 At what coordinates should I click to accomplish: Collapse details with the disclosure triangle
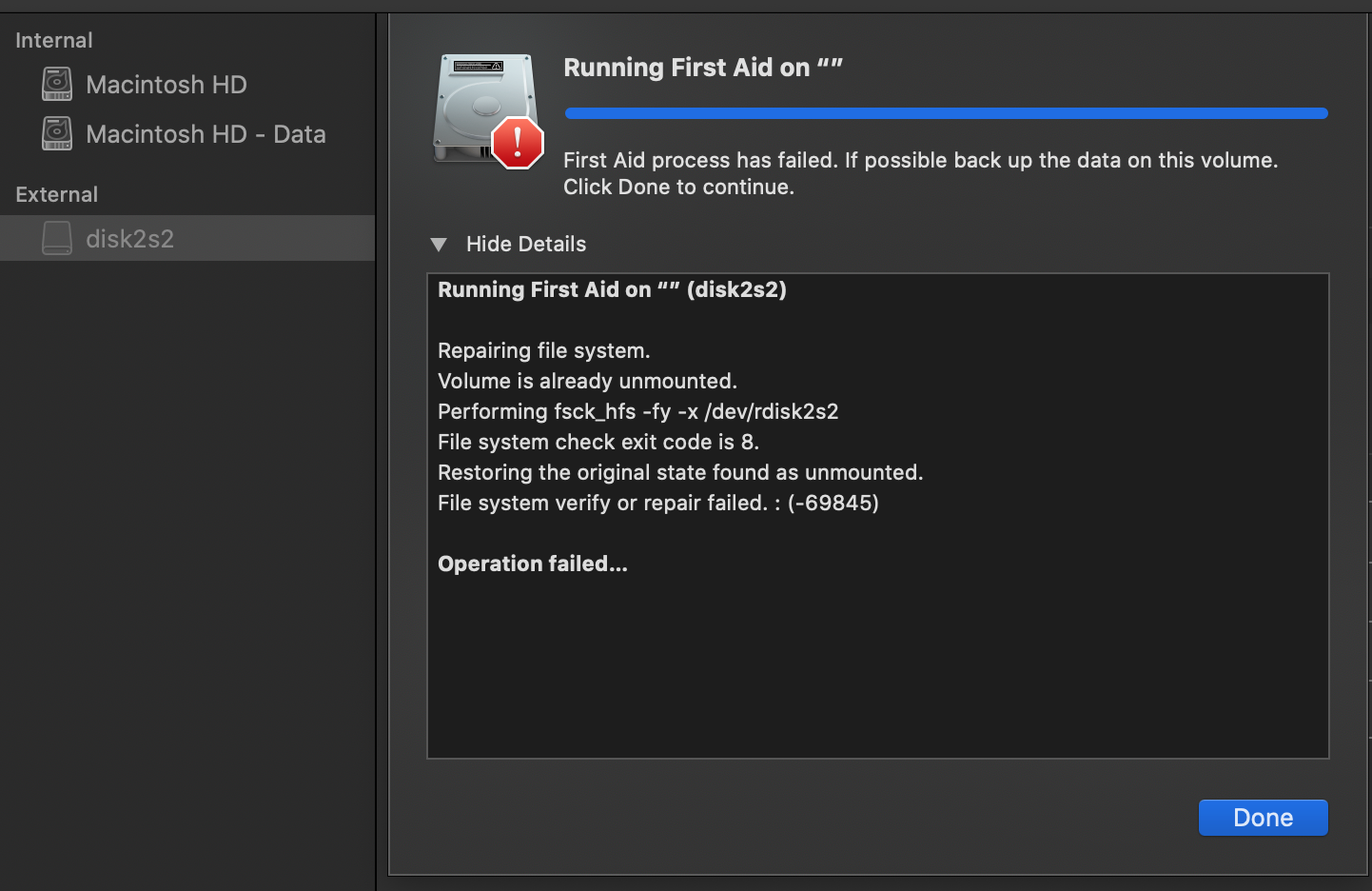439,245
